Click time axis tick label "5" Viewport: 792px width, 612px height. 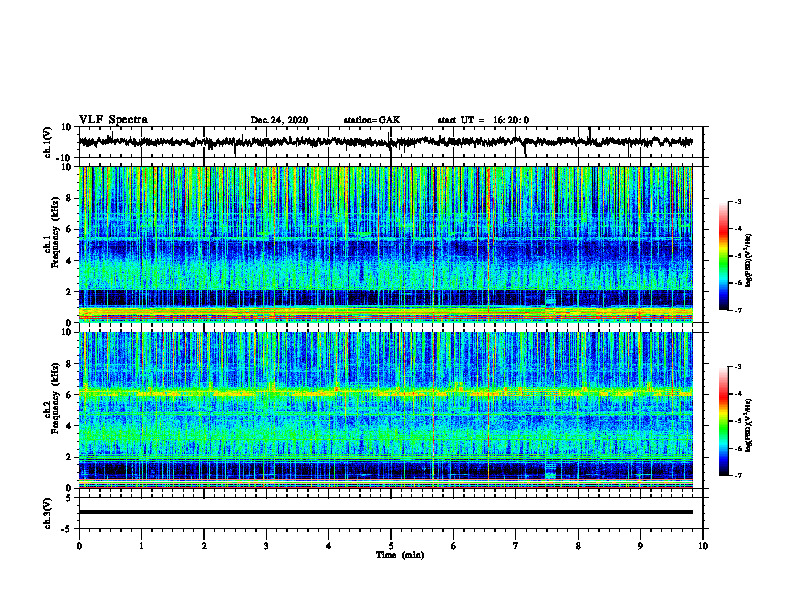(x=391, y=546)
